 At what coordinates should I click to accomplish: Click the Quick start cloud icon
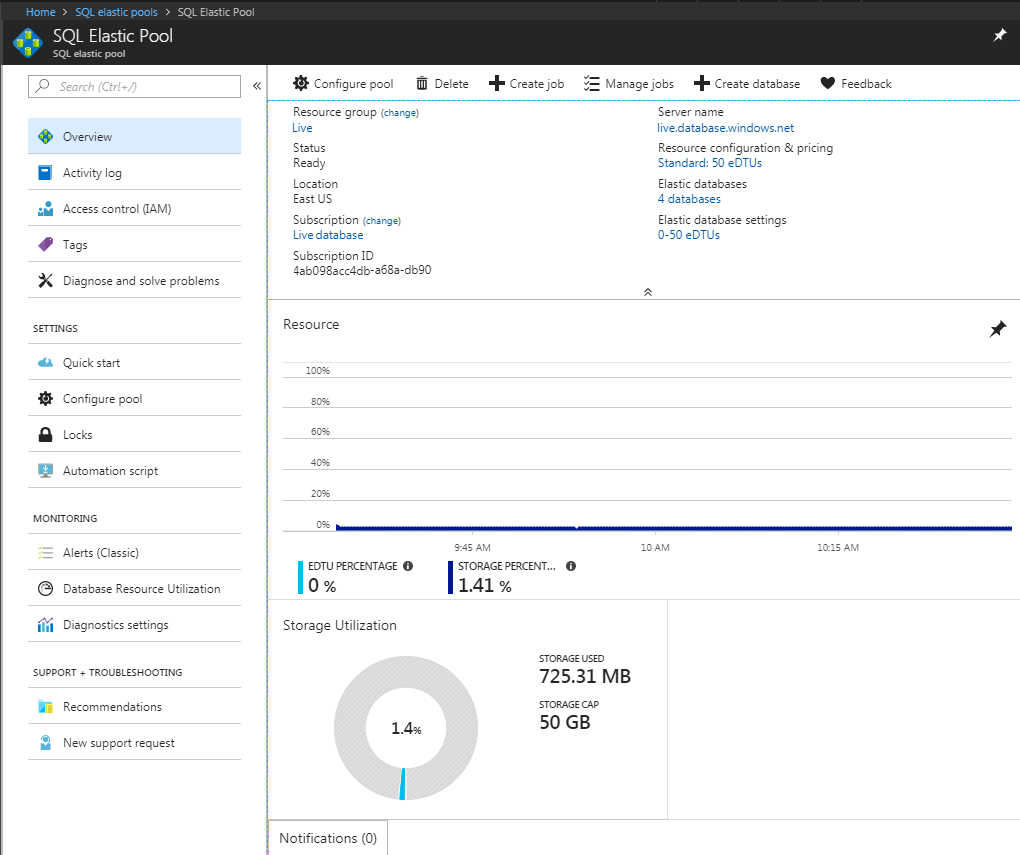coord(46,362)
